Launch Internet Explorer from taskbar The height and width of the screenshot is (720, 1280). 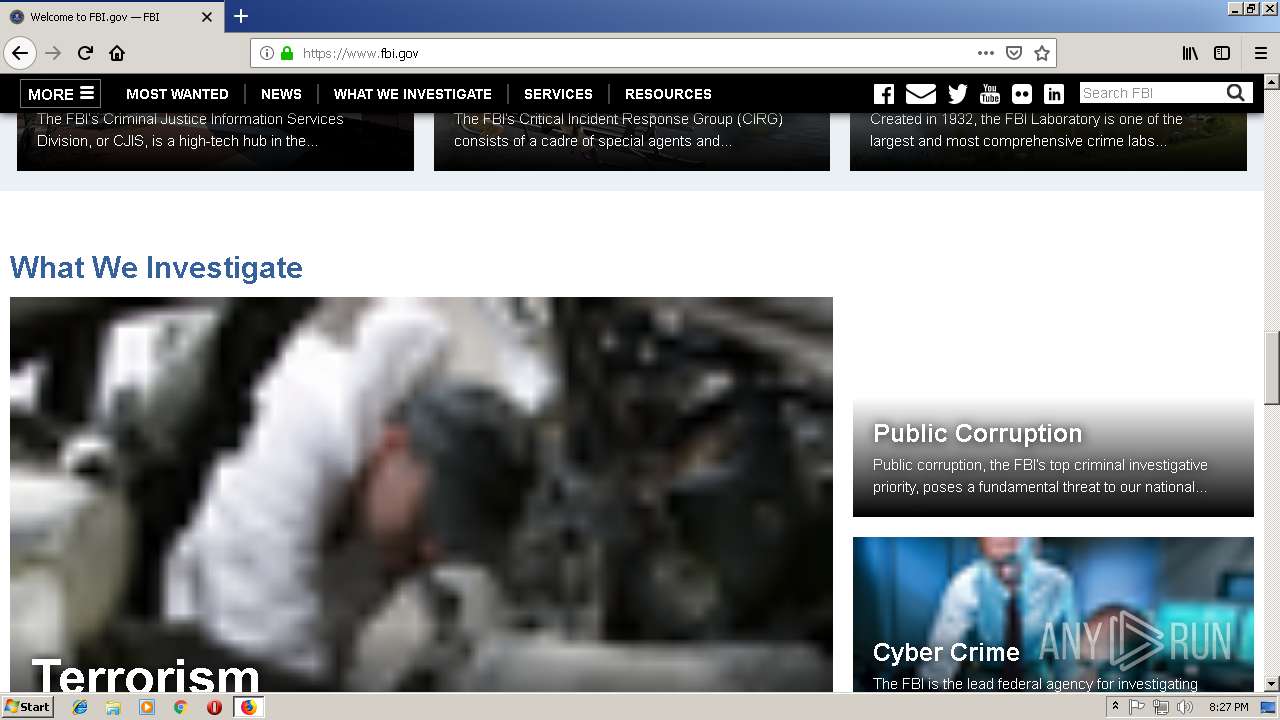(80, 707)
